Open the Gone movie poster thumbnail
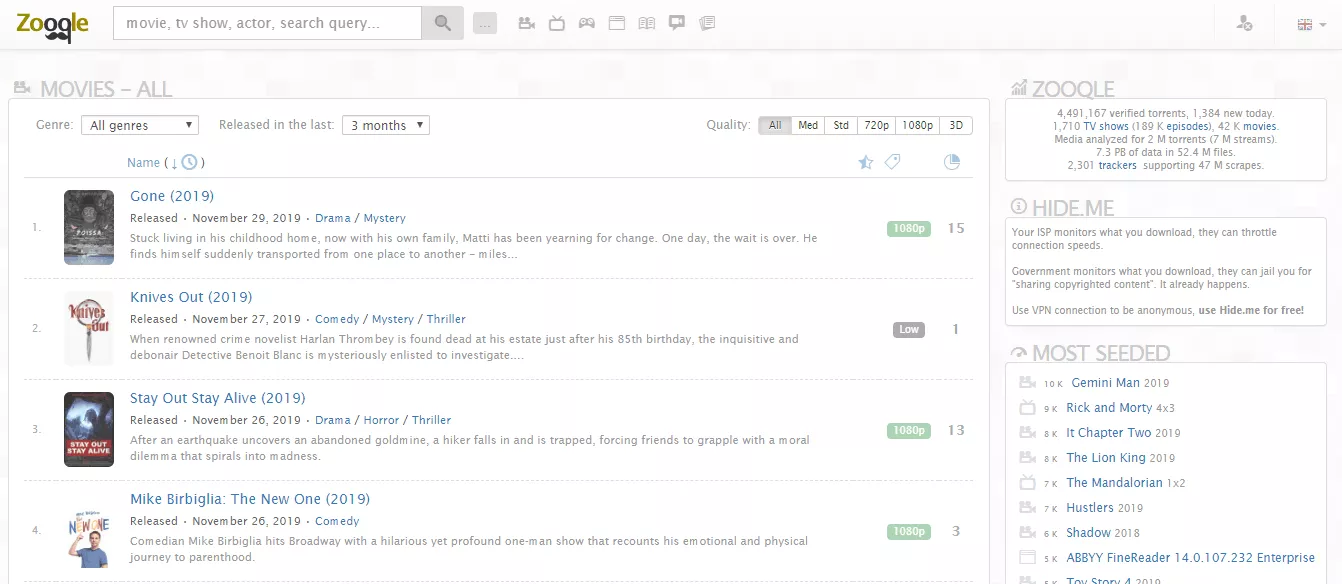Screen dimensions: 1342x584 click(x=89, y=227)
